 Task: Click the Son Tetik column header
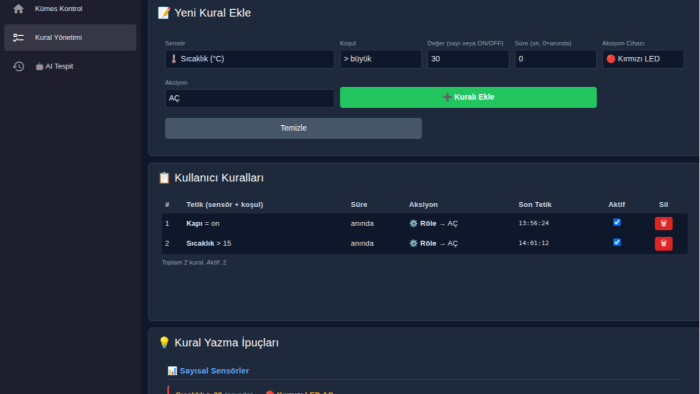click(x=535, y=204)
